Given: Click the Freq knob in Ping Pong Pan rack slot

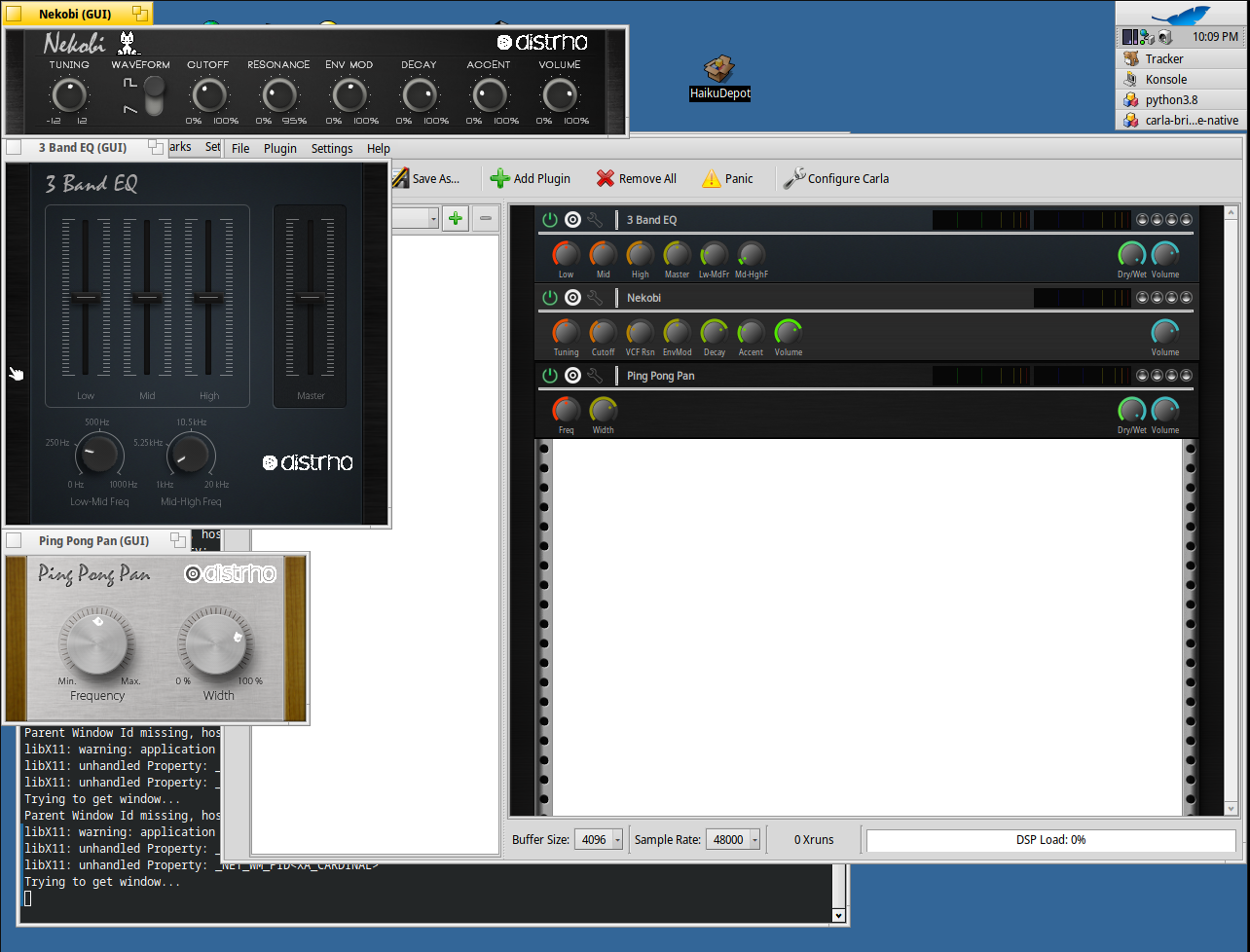Looking at the screenshot, I should pyautogui.click(x=566, y=411).
